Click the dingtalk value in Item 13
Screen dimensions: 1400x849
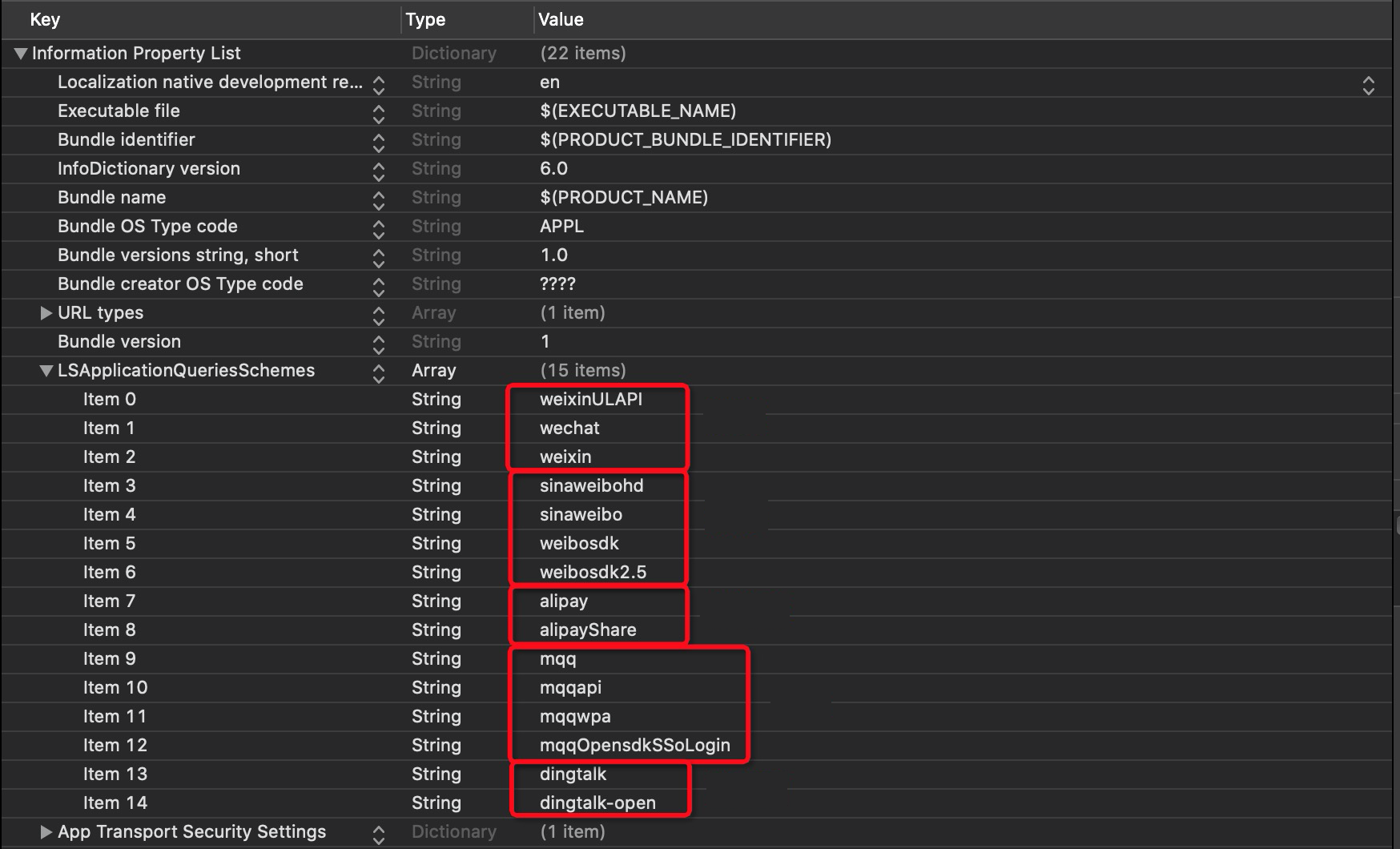[x=573, y=775]
